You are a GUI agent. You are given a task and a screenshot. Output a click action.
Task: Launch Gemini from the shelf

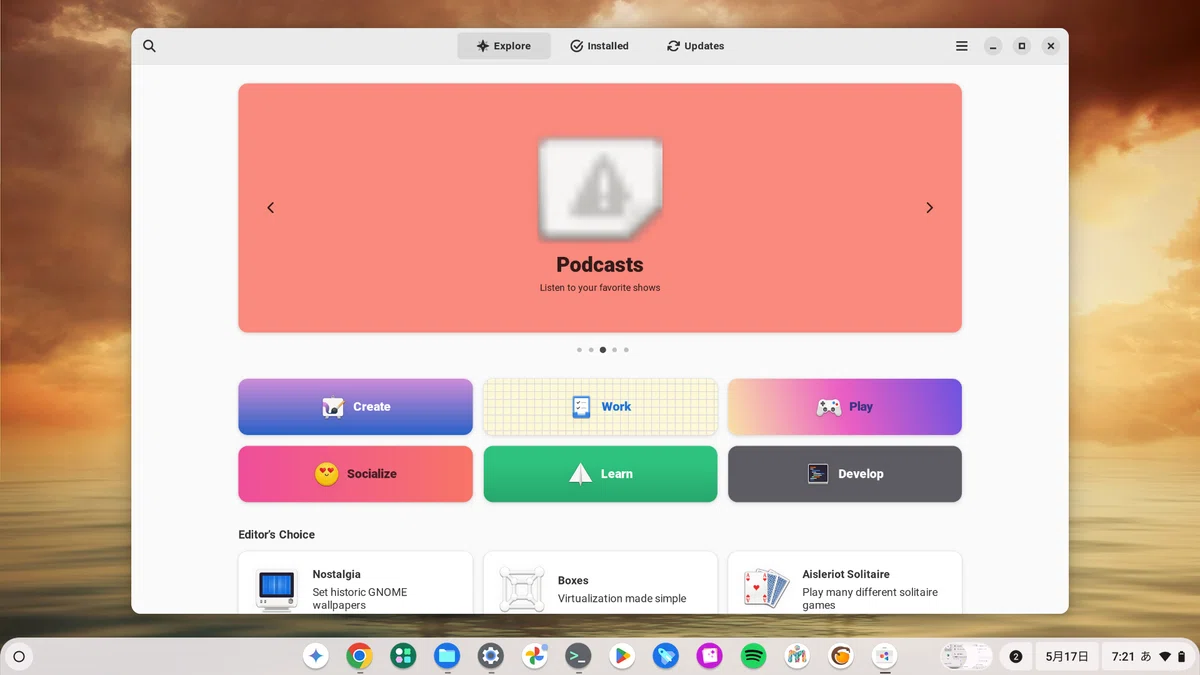pos(316,656)
